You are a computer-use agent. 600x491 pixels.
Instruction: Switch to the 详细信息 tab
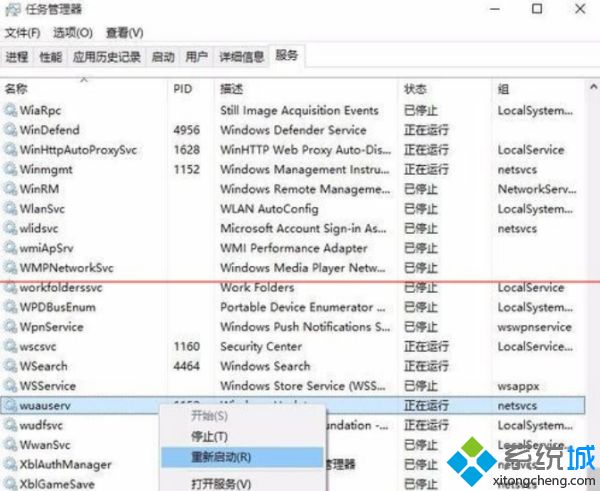(x=241, y=57)
